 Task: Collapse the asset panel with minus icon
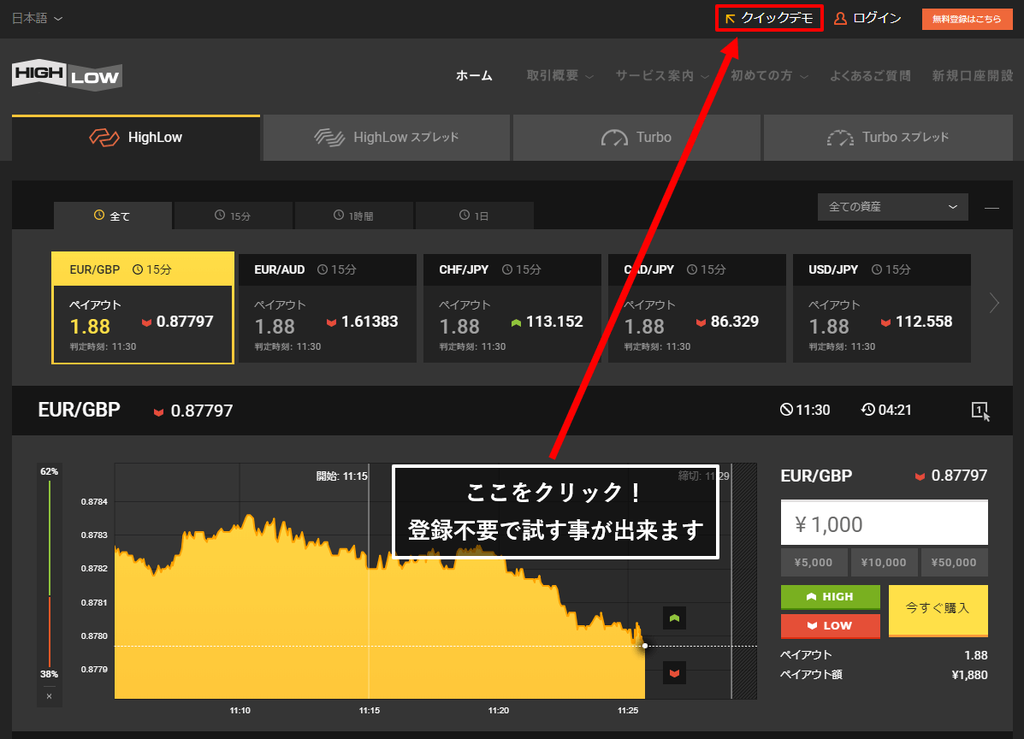coord(991,208)
